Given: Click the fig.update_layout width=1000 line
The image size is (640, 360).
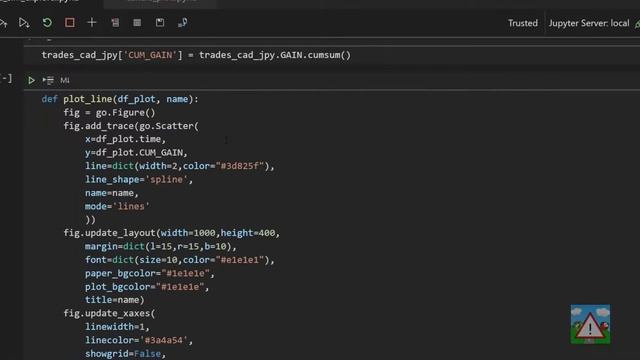Looking at the screenshot, I should (171, 233).
